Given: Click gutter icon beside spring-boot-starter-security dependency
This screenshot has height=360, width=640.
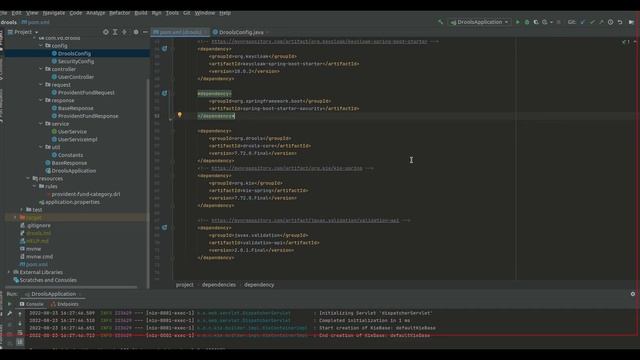Looking at the screenshot, I should (164, 93).
